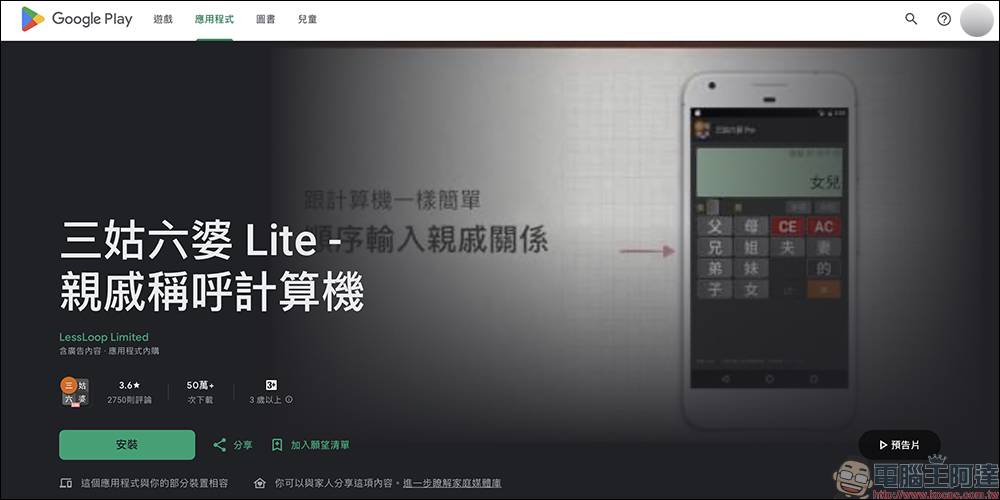This screenshot has height=500, width=1000.
Task: Click 這個應用程式與你的部分裝置相容 text
Action: (154, 483)
